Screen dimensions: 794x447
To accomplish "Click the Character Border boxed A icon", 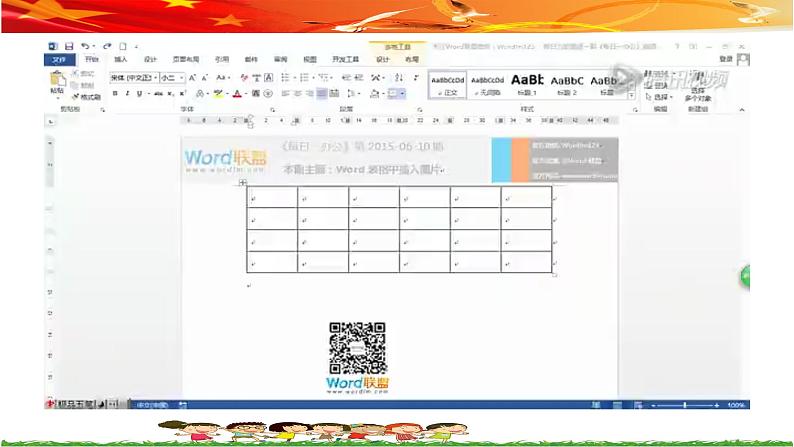I will pos(269,77).
